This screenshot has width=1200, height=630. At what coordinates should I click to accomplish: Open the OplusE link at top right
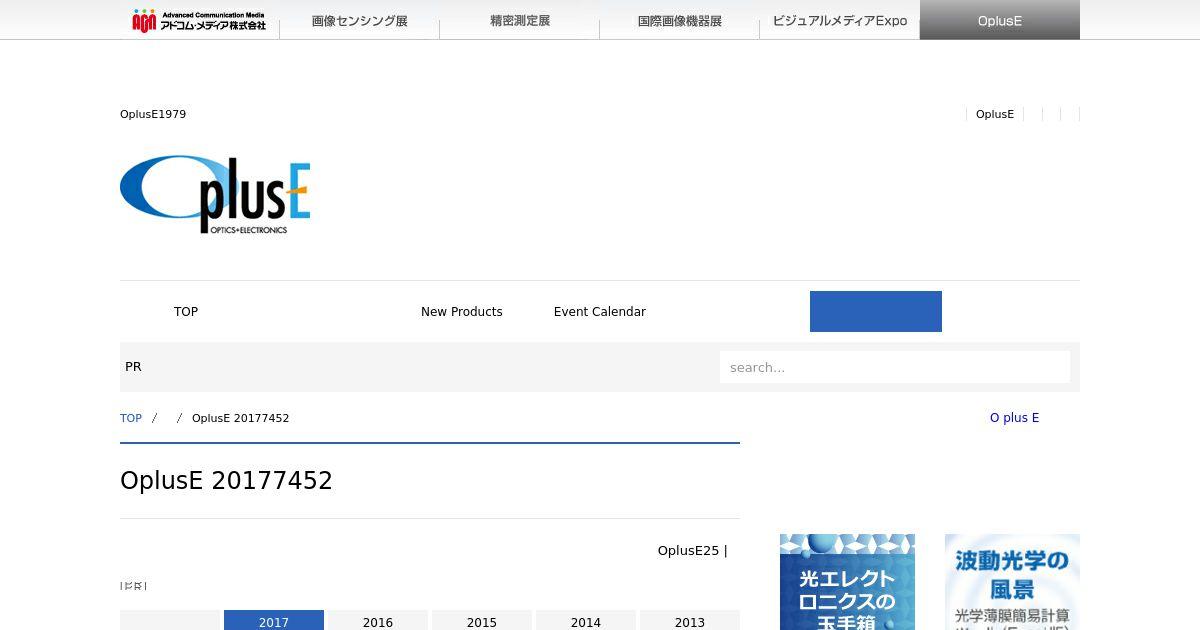coord(995,114)
